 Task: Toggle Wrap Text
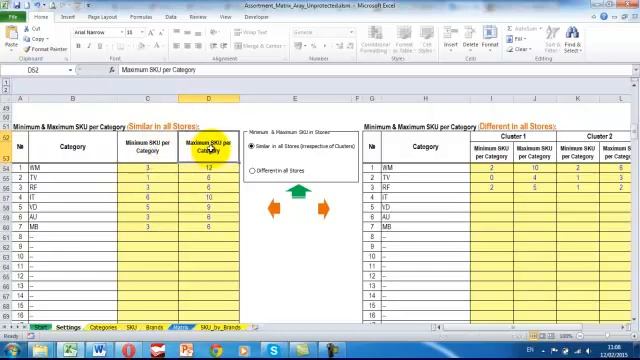(x=251, y=32)
